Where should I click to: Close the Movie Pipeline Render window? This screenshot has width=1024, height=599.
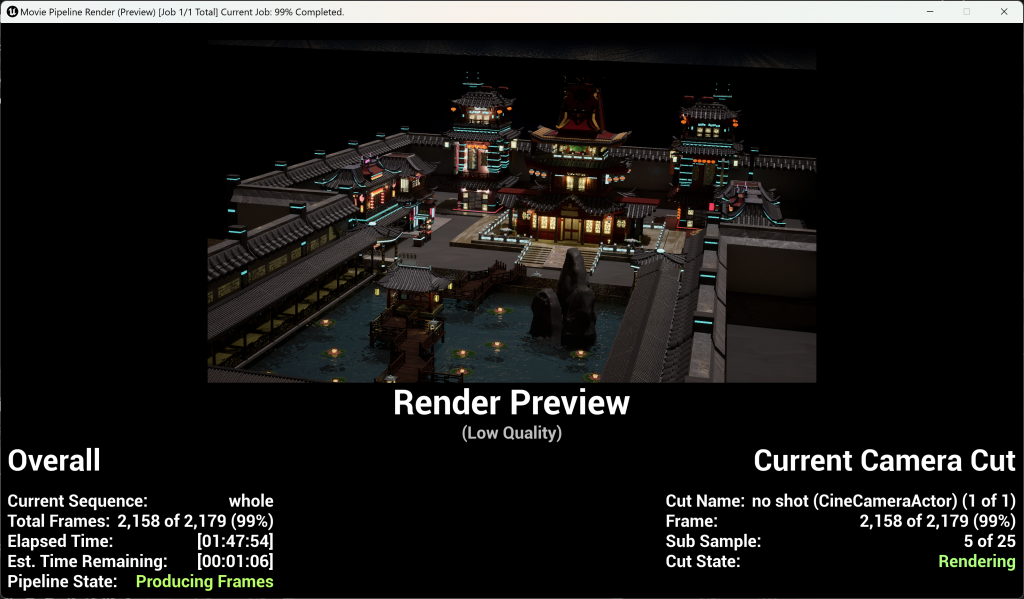tap(1004, 12)
